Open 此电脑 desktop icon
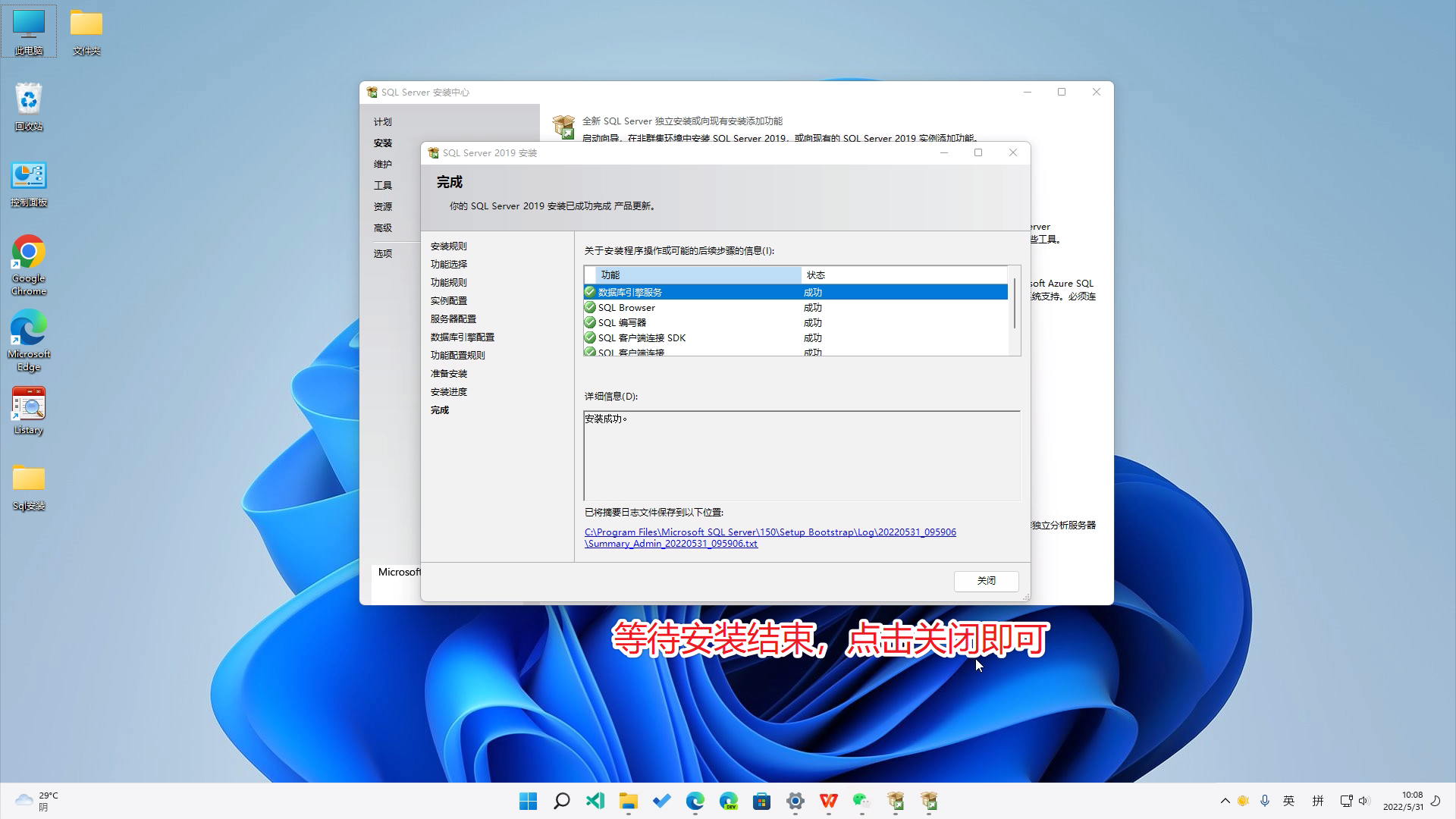This screenshot has width=1456, height=819. pos(29,31)
